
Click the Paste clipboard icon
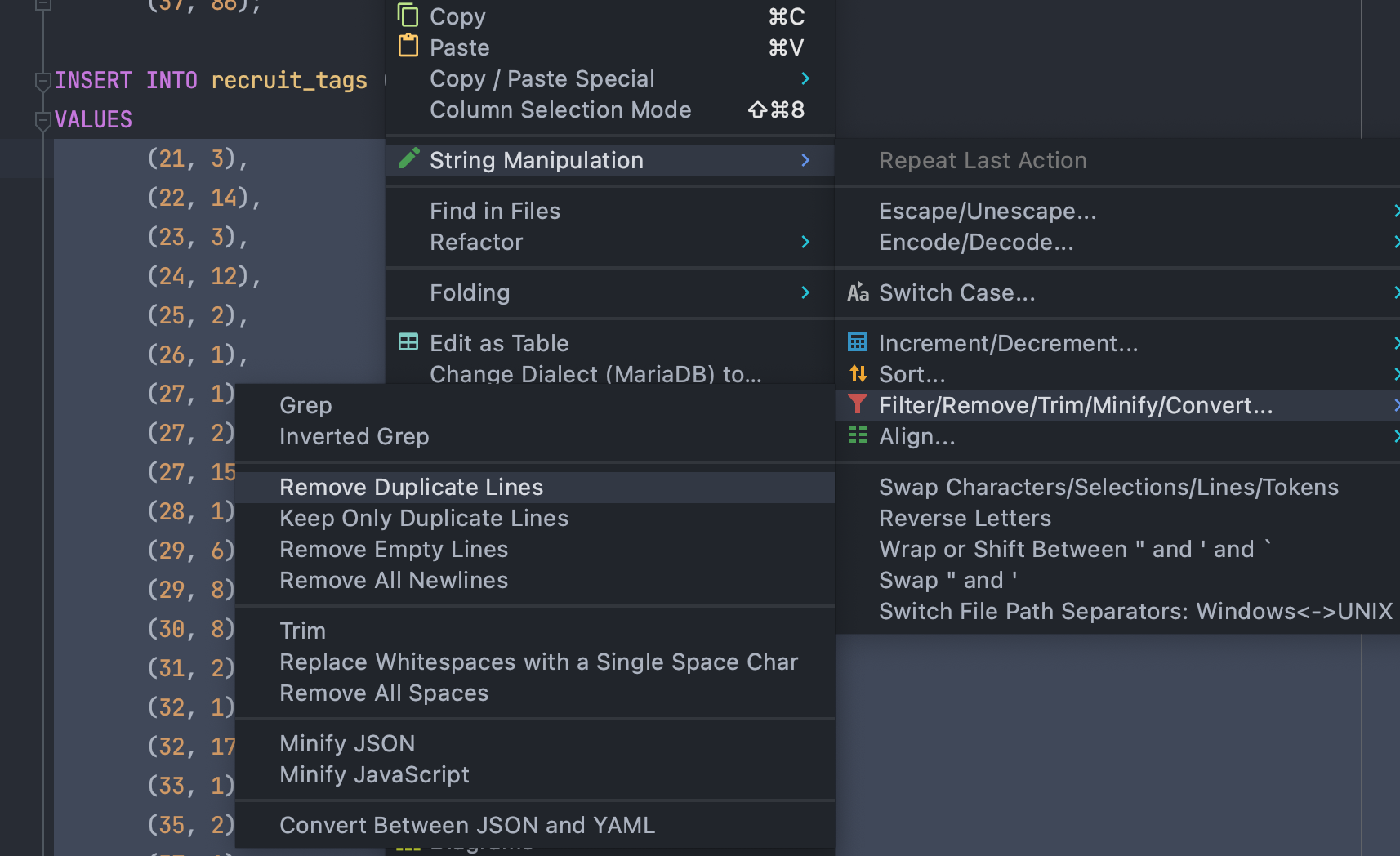408,47
